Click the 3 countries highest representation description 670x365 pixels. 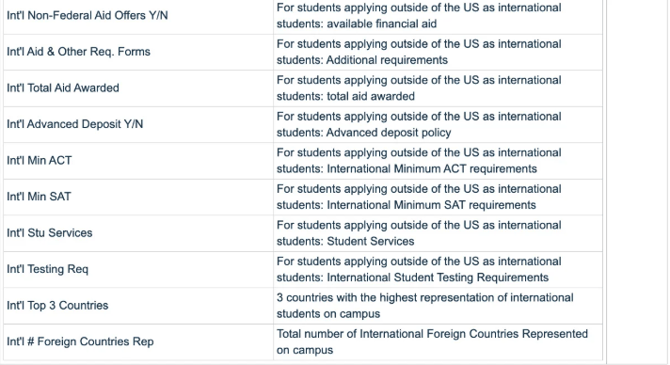click(x=425, y=306)
